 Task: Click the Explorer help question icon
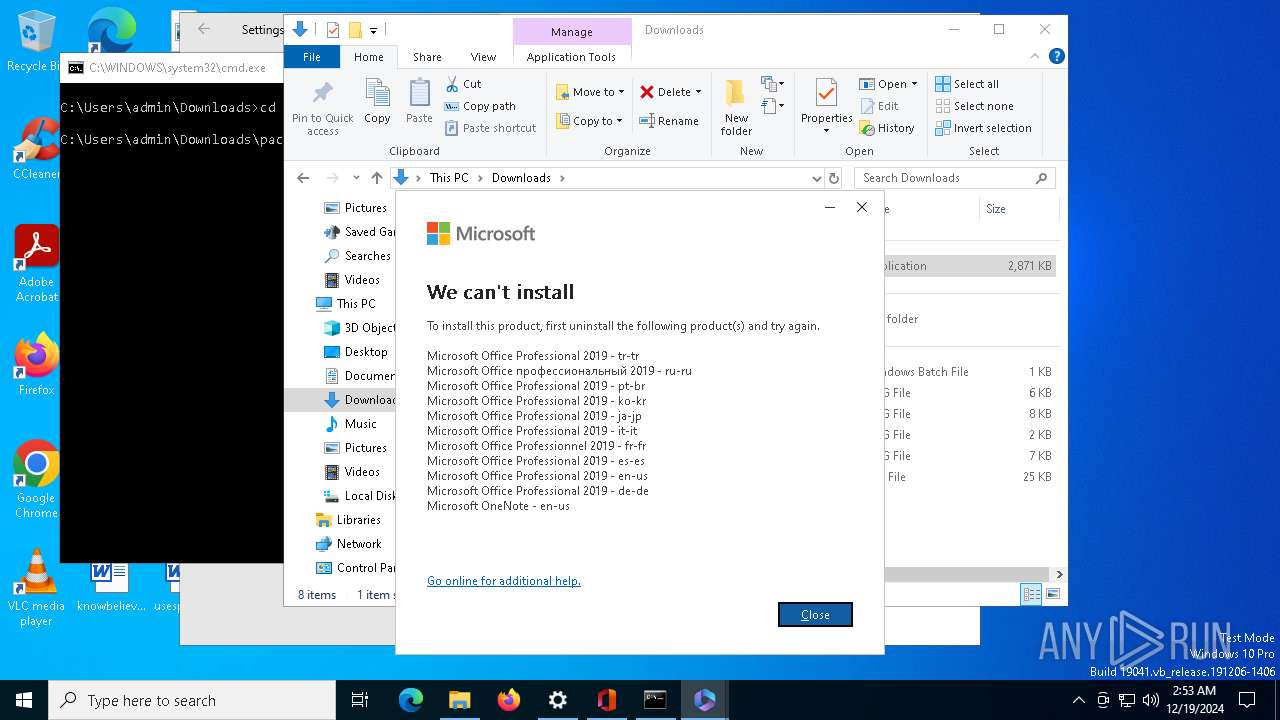[1056, 57]
